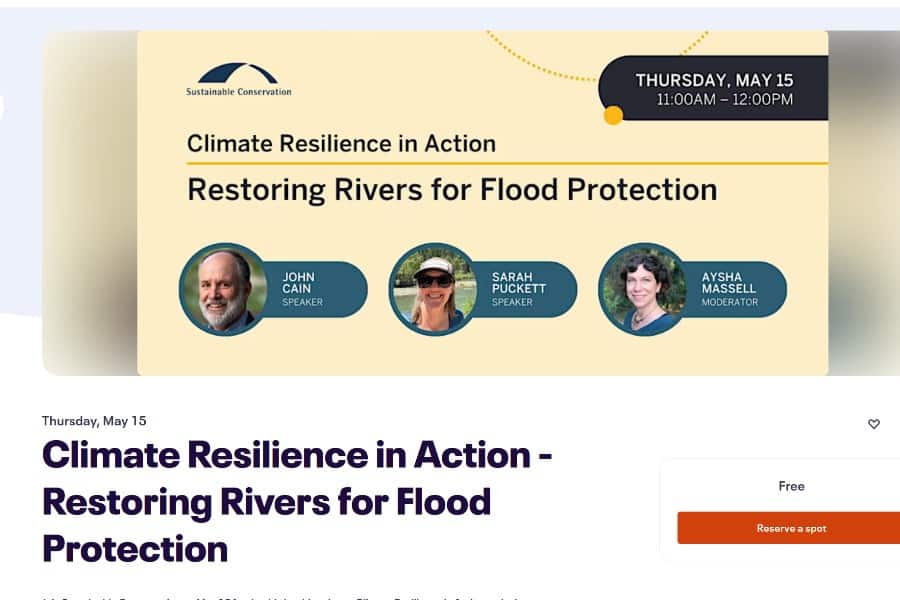Click the Free price label
This screenshot has width=900, height=600.
pyautogui.click(x=791, y=486)
